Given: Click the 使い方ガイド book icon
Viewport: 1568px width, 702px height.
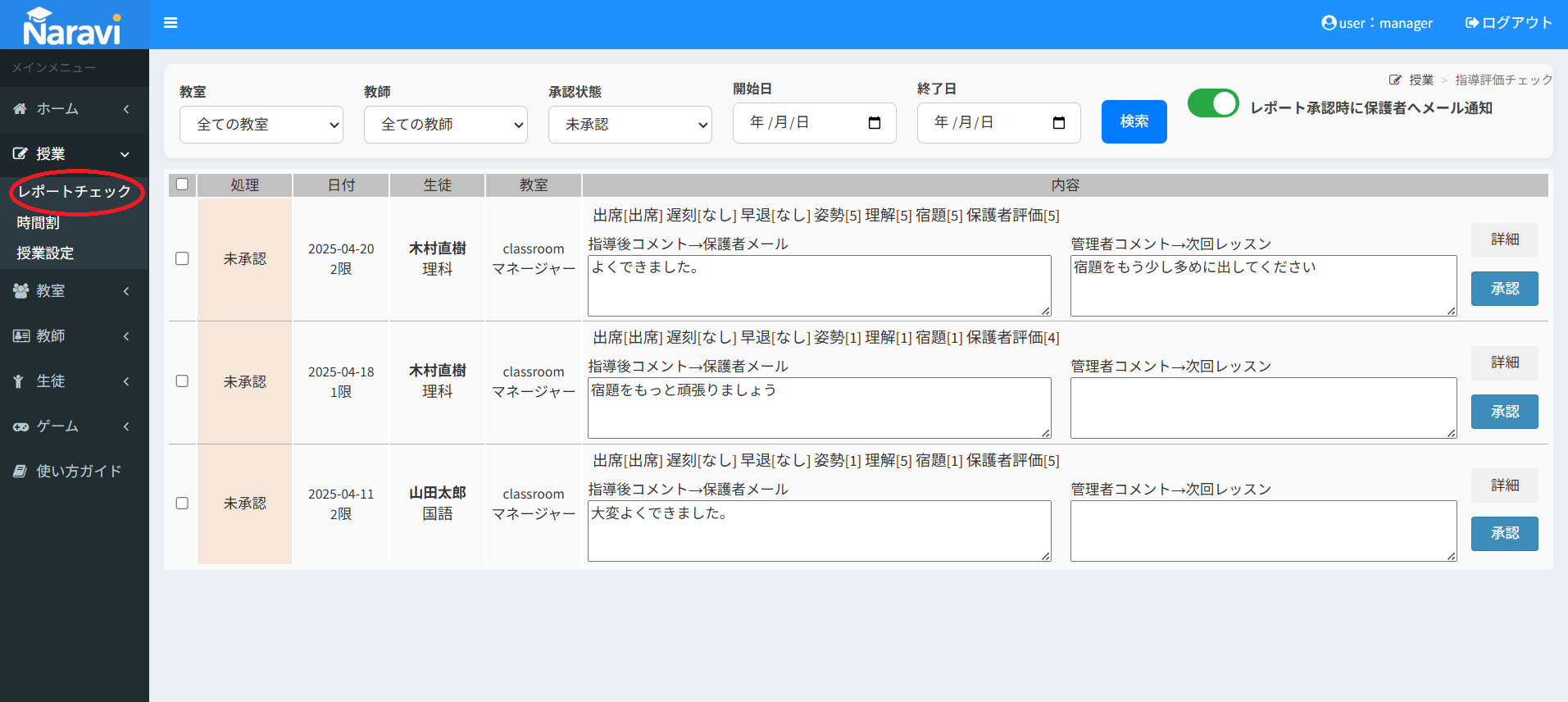Looking at the screenshot, I should (x=20, y=472).
